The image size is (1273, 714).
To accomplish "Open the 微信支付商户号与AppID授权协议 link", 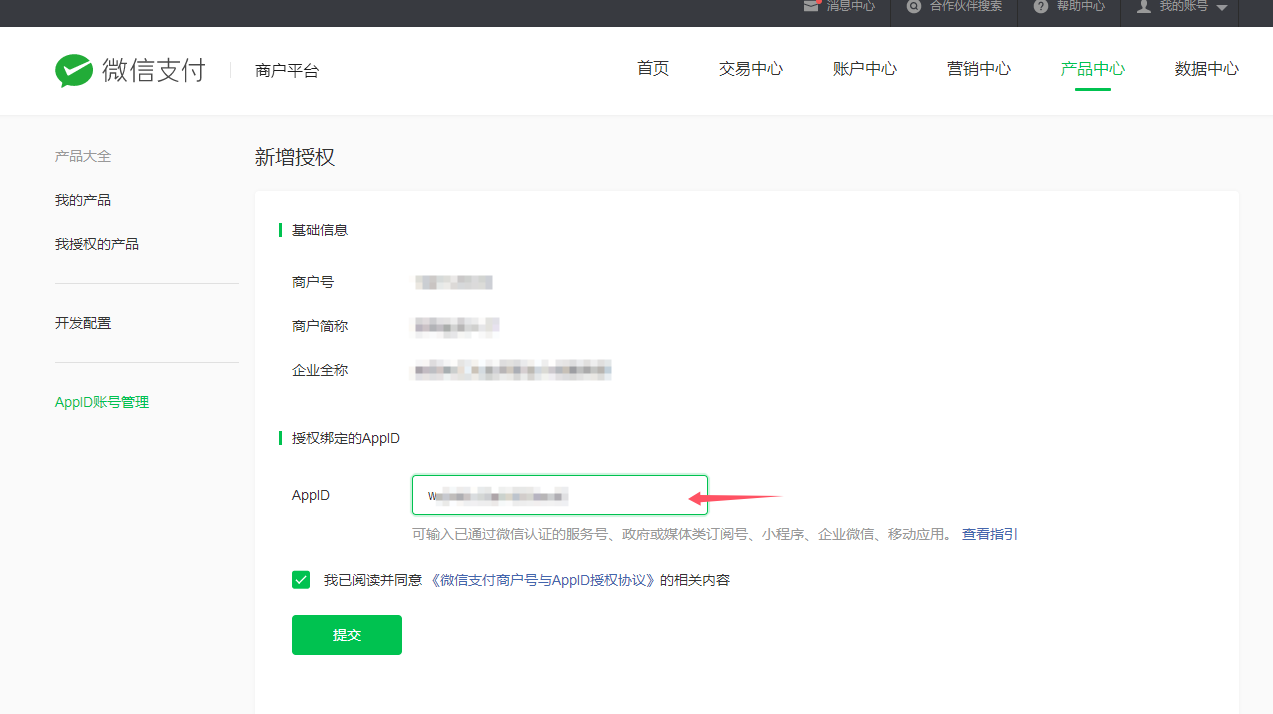I will (543, 580).
